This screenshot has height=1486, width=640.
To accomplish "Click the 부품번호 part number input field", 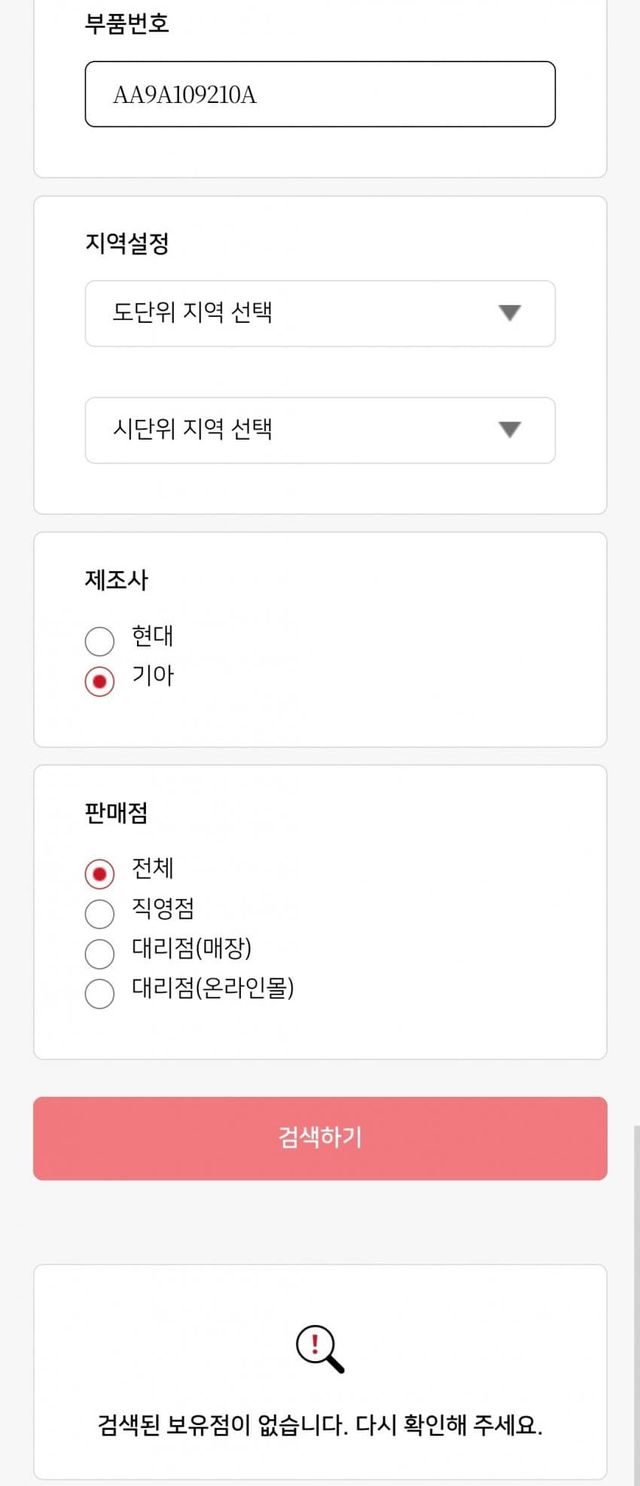I will 320,94.
